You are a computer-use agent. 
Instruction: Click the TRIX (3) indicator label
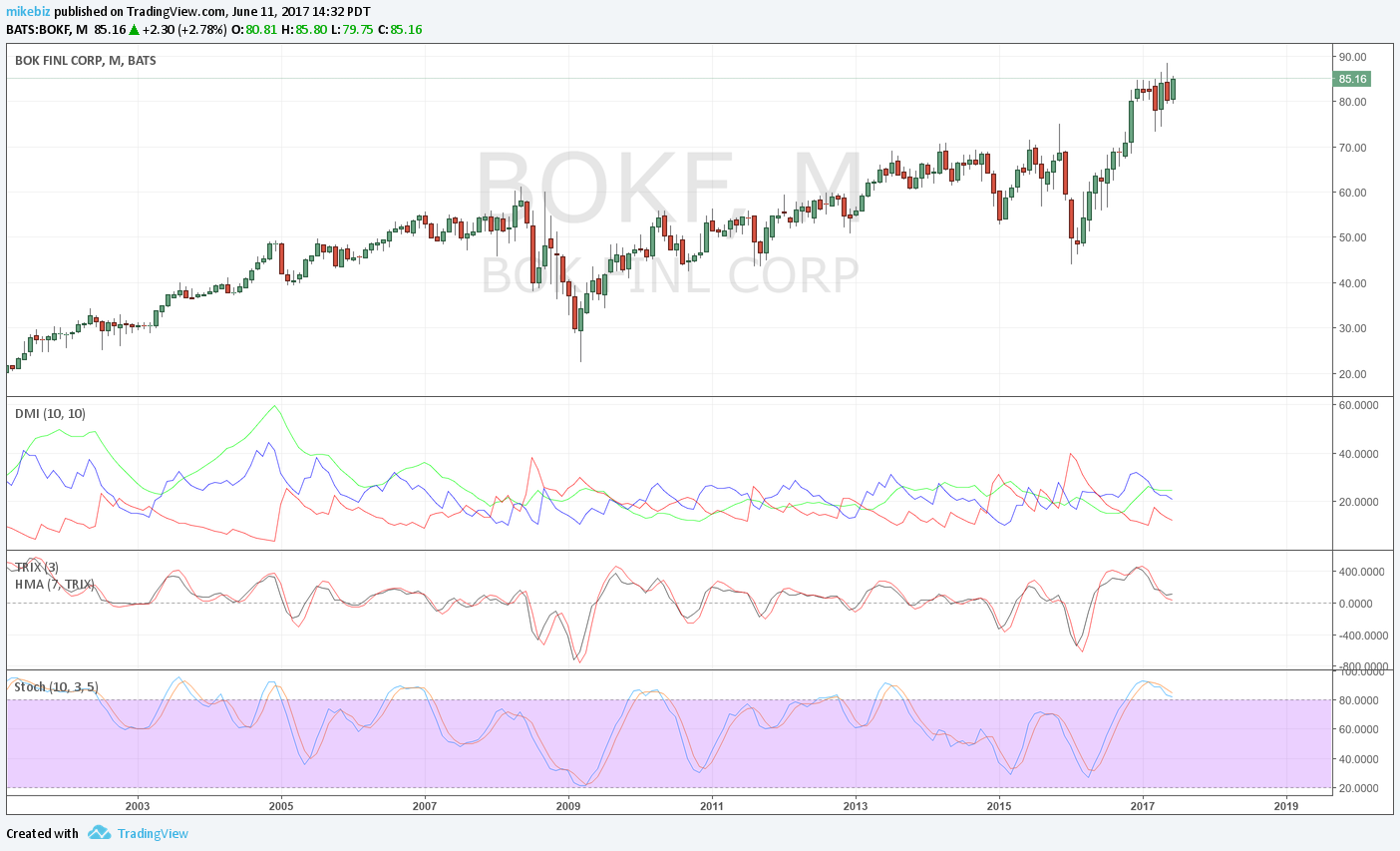(x=37, y=567)
